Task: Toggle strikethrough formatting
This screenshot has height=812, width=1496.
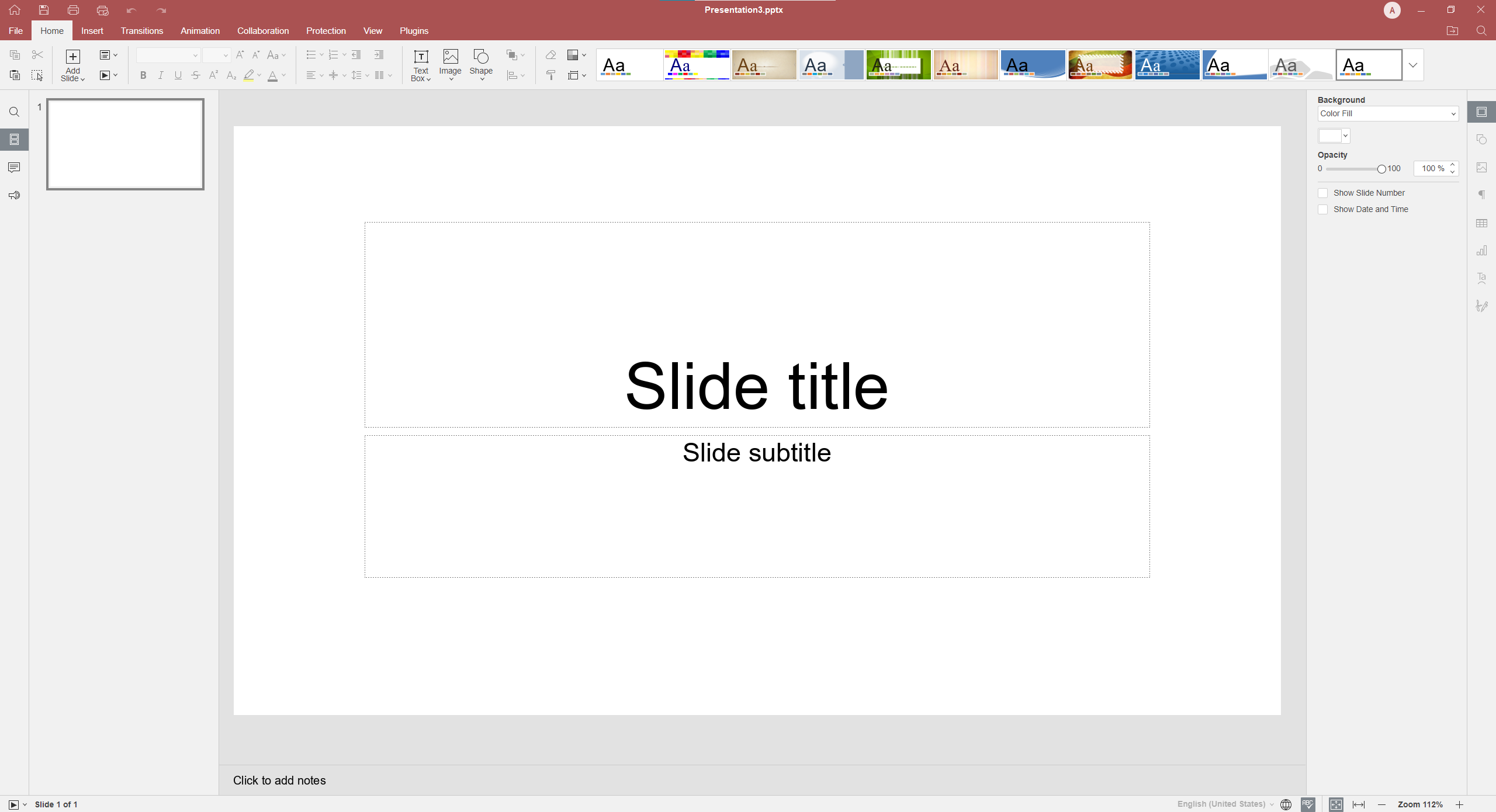Action: pyautogui.click(x=196, y=75)
